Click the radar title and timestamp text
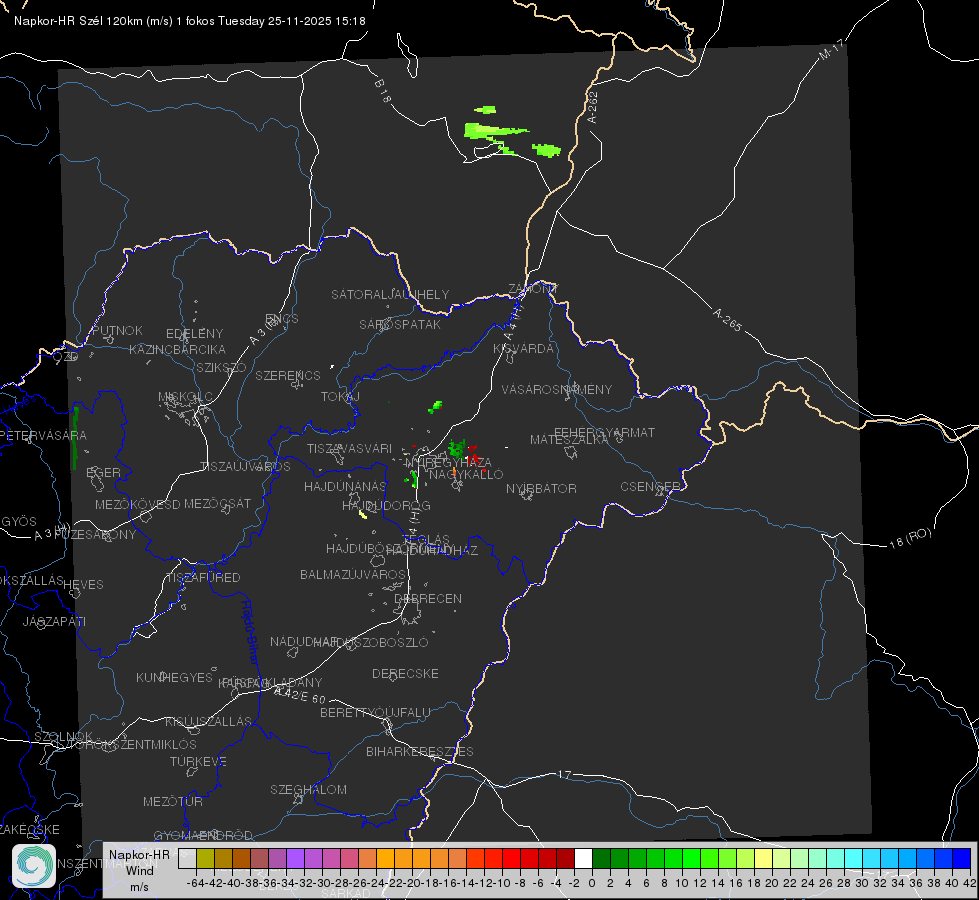Screen dimensions: 979x900 (x=190, y=21)
